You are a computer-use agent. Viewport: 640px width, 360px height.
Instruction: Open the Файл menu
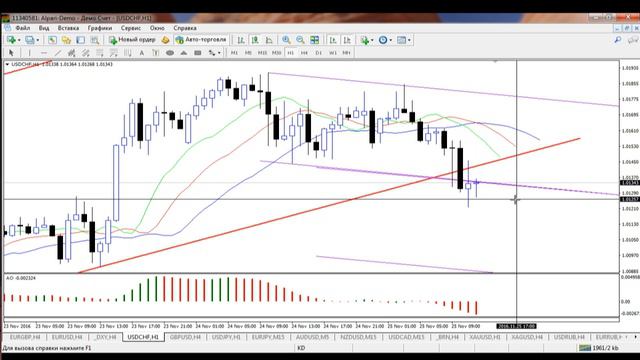pos(23,28)
